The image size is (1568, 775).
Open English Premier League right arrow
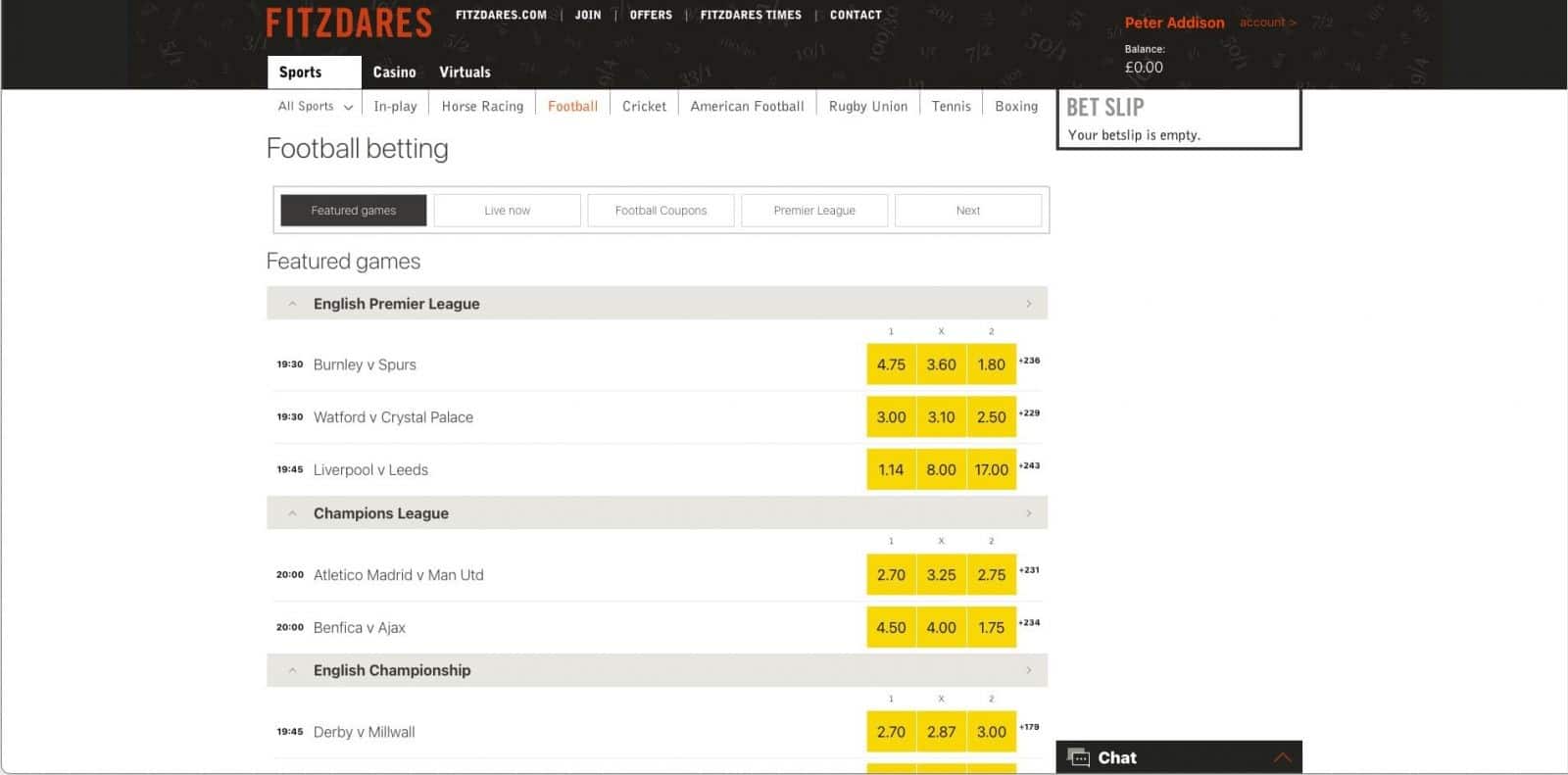pyautogui.click(x=1028, y=304)
